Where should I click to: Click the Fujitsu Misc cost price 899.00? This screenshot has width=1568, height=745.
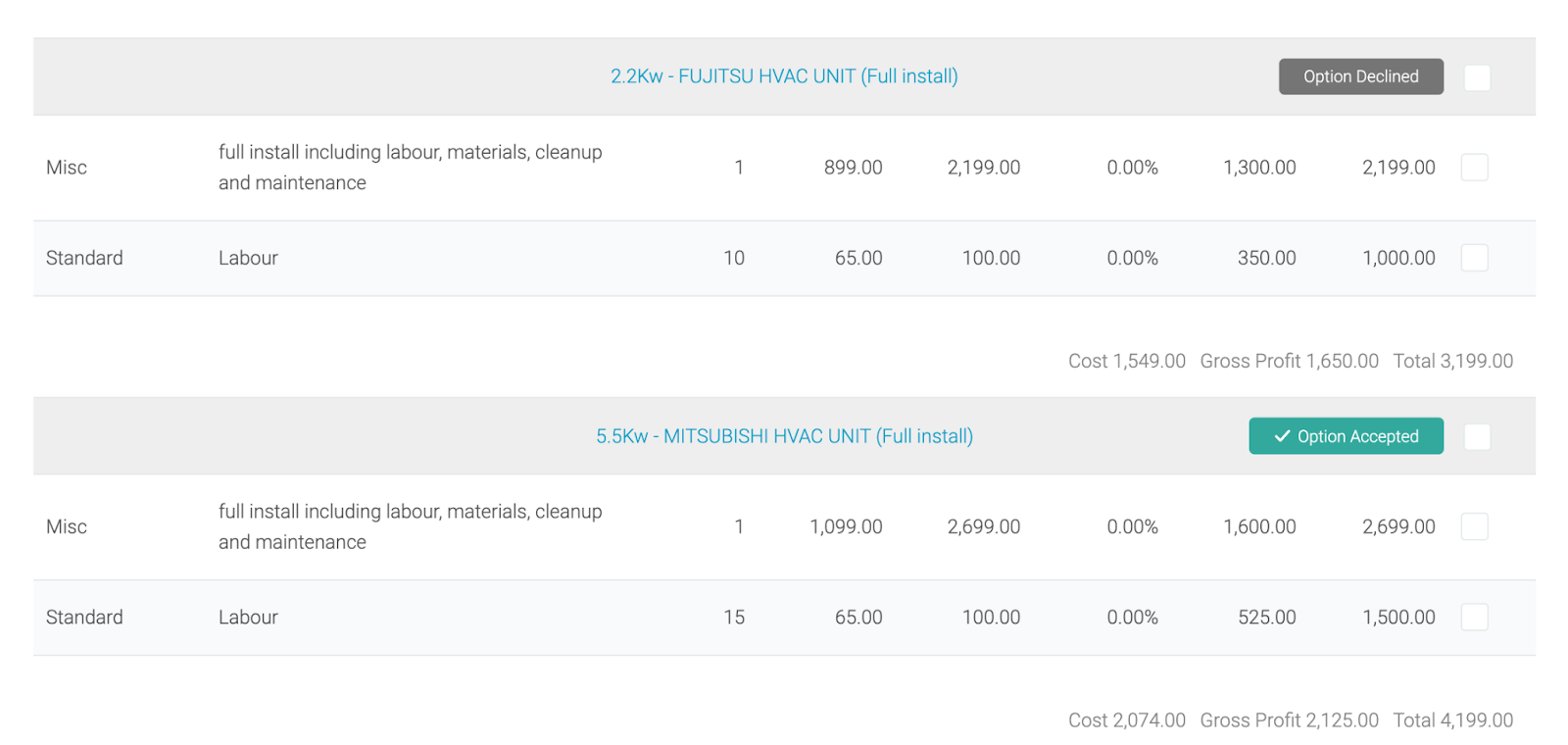pyautogui.click(x=853, y=168)
